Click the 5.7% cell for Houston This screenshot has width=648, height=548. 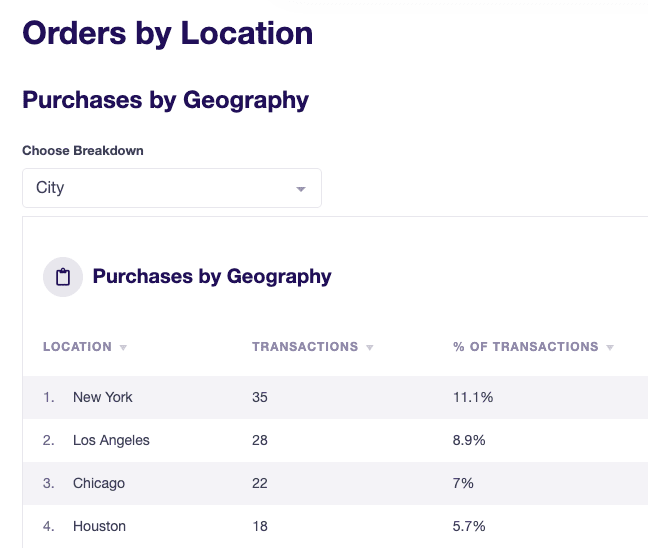[469, 527]
